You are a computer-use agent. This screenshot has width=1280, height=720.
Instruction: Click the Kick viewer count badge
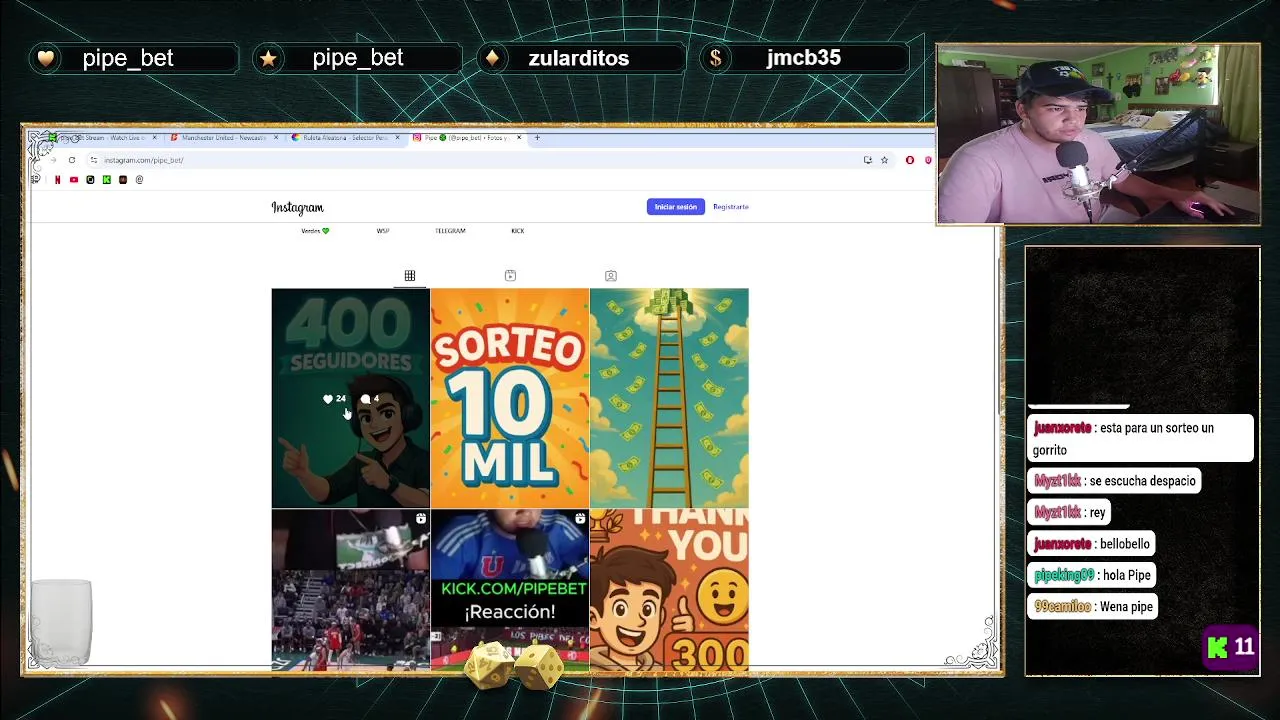[1231, 648]
